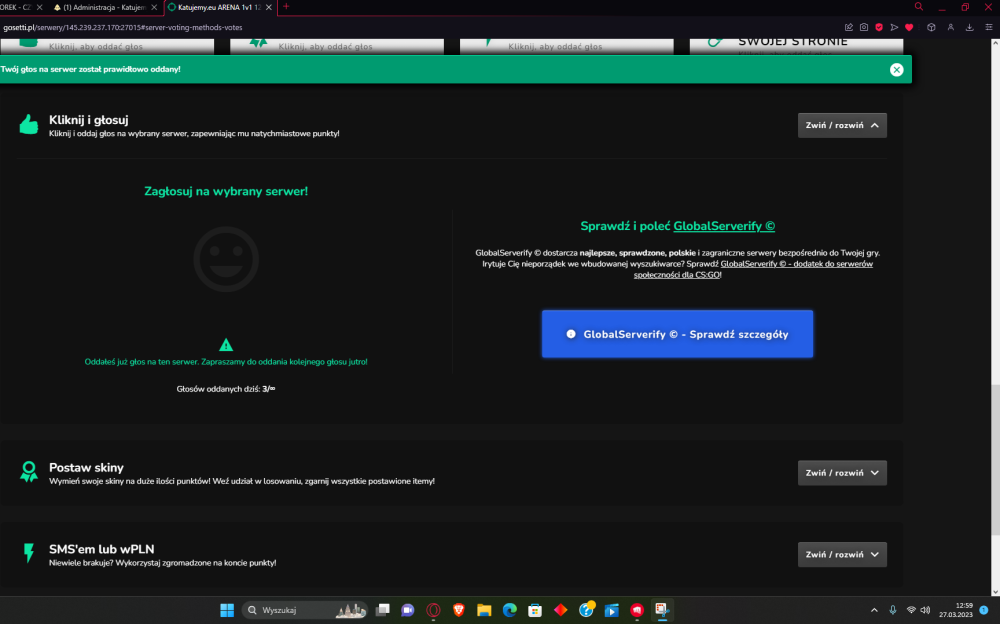Click heading Zagłosuj na wybrany serwer!
Viewport: 1000px width, 624px height.
[x=226, y=191]
